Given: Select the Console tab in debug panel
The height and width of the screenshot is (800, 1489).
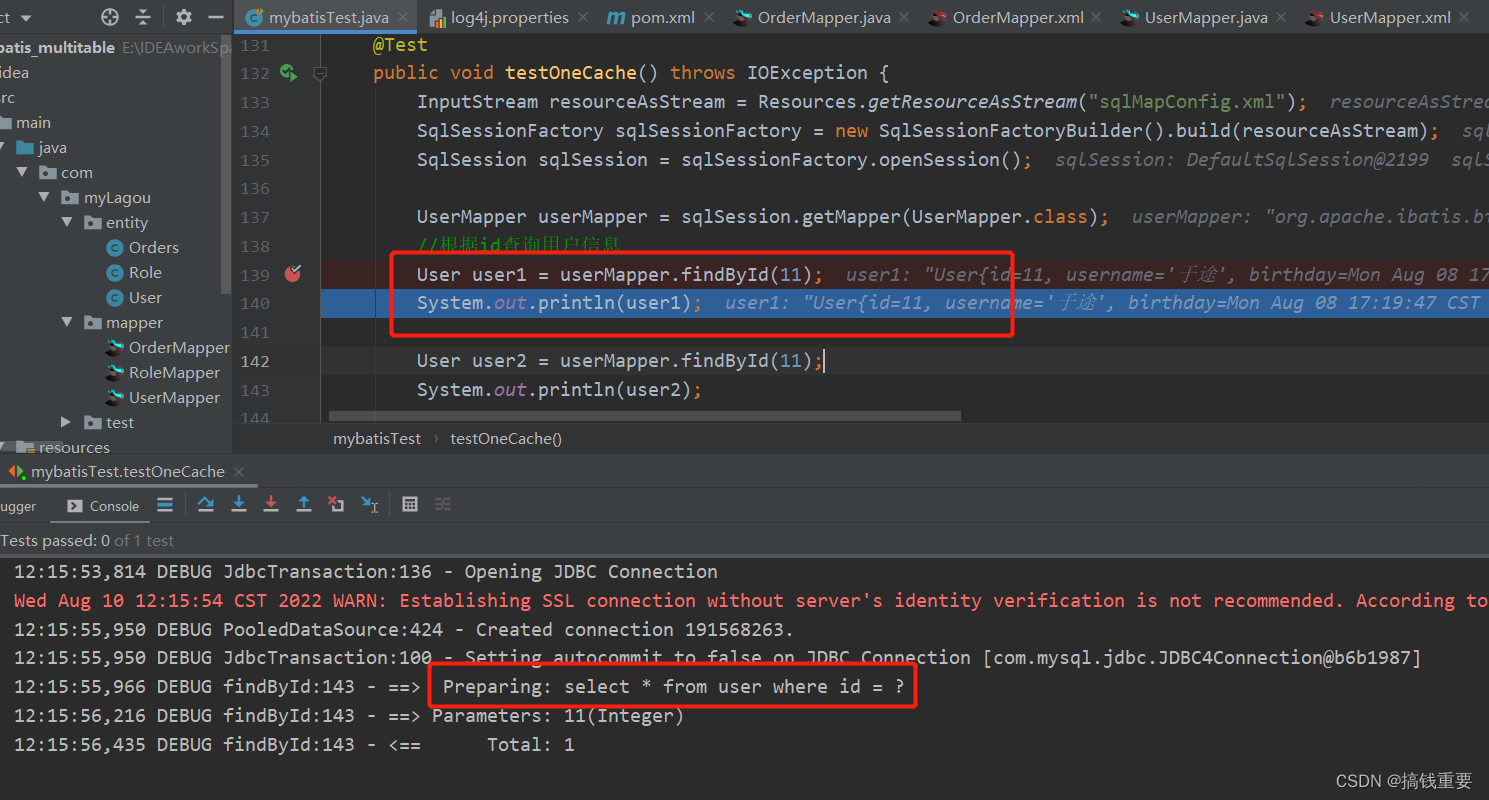Looking at the screenshot, I should tap(103, 506).
